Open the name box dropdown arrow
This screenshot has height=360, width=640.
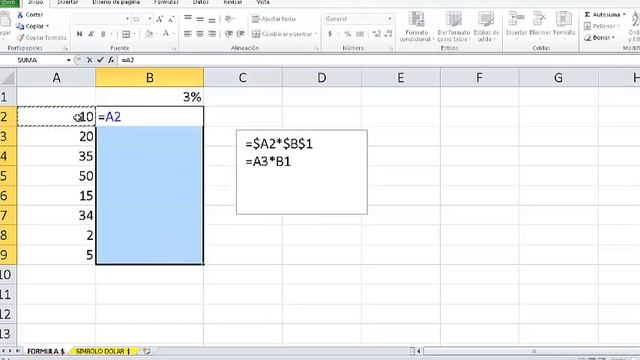click(x=69, y=60)
